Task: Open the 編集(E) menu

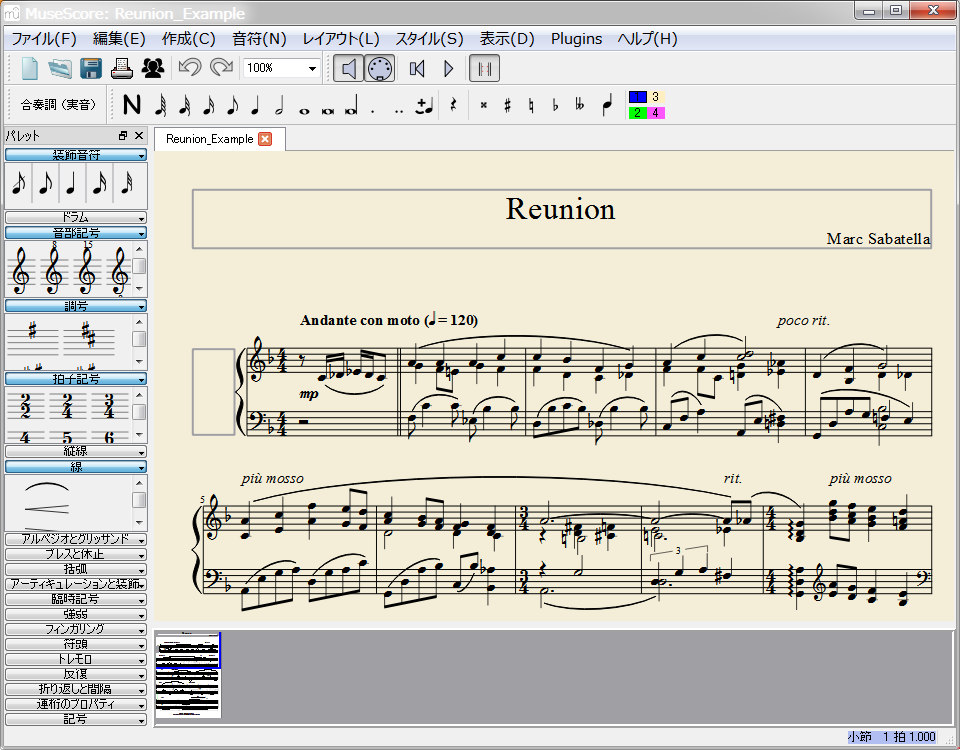Action: pos(119,39)
